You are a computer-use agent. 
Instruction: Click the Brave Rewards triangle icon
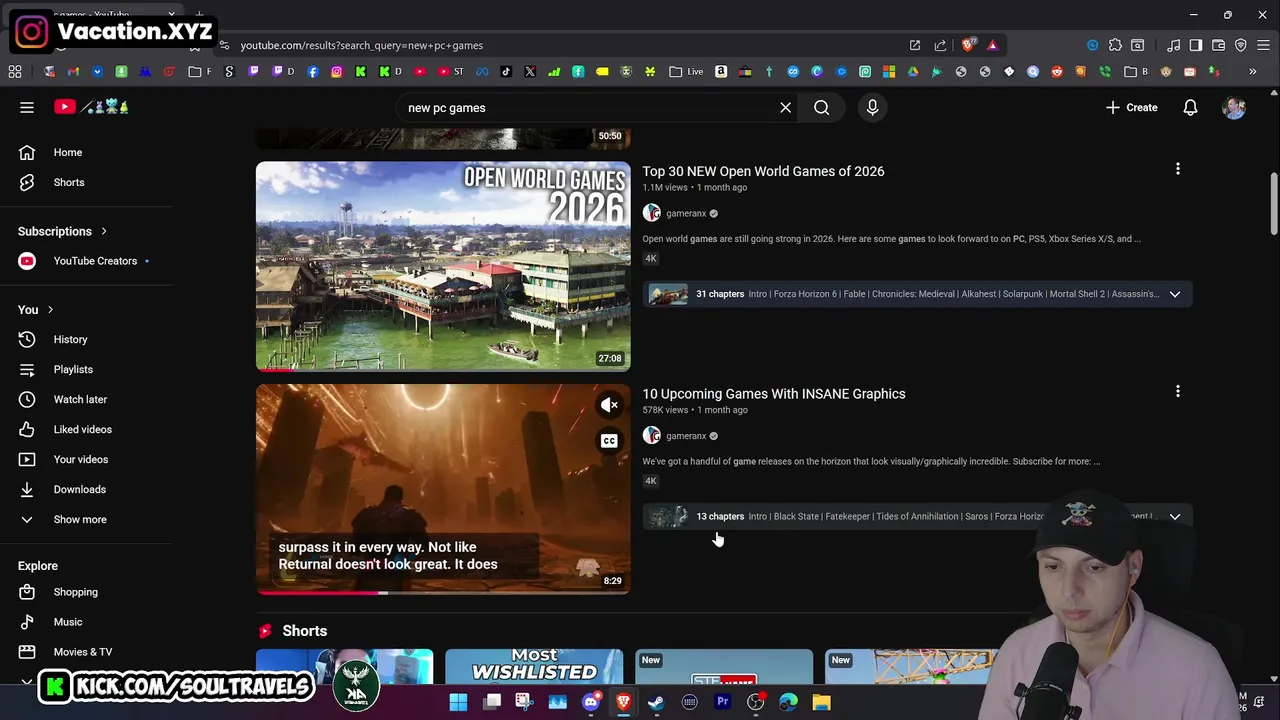coord(992,45)
